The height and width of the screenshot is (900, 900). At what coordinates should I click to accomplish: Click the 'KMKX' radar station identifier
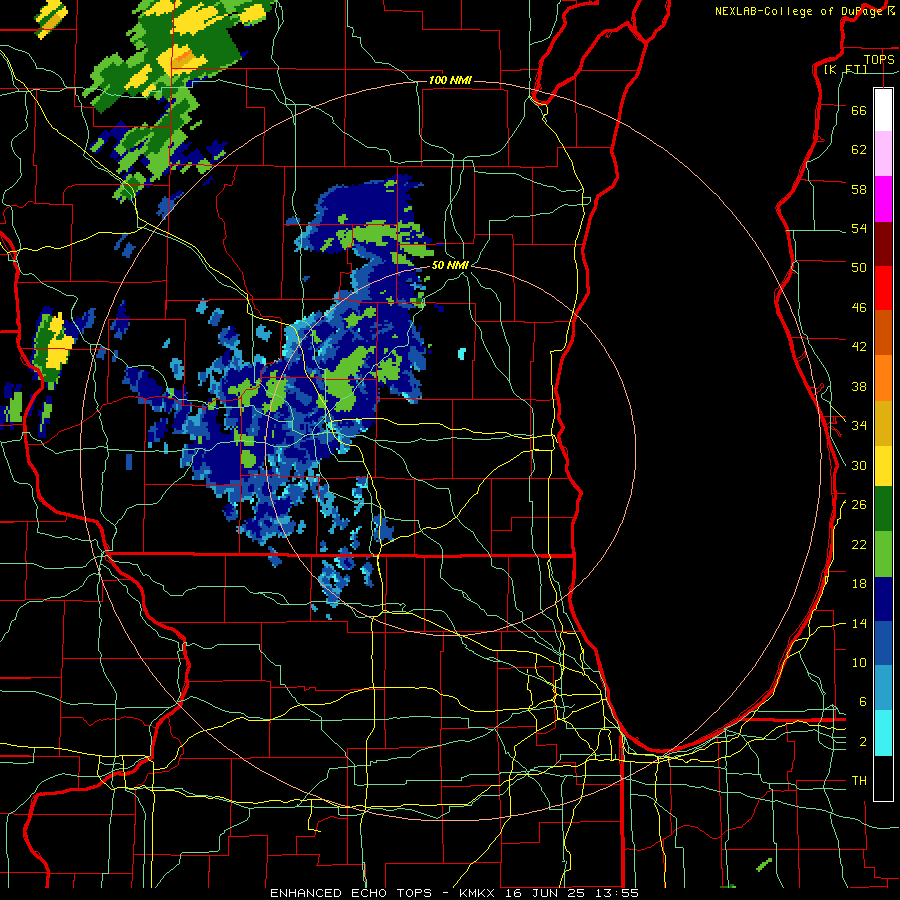click(x=478, y=893)
